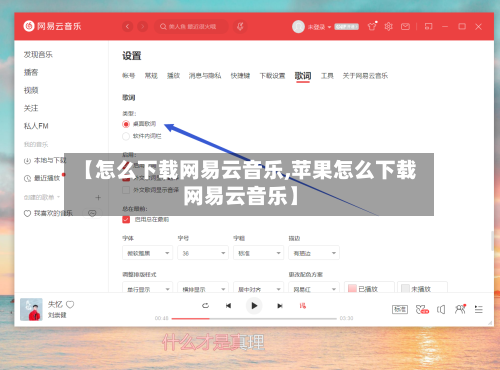Switch to the 歌词 settings tab

303,76
